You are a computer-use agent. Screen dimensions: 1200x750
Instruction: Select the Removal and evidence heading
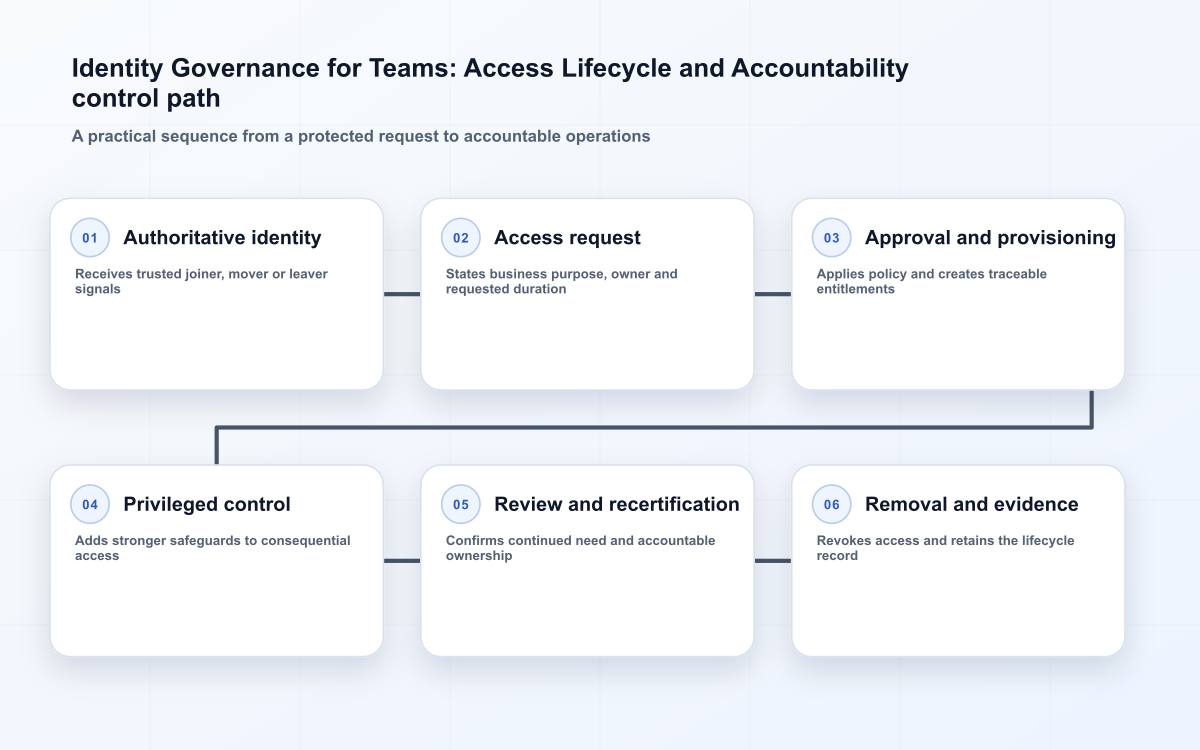(972, 505)
